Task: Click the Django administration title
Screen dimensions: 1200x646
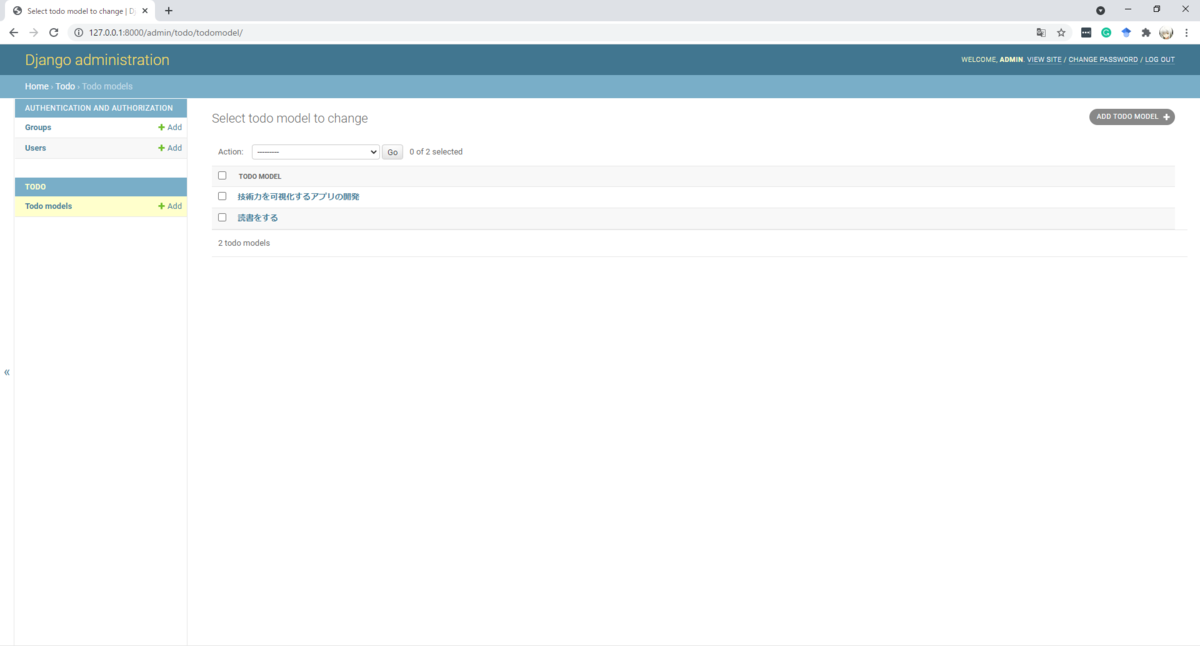Action: pos(97,60)
